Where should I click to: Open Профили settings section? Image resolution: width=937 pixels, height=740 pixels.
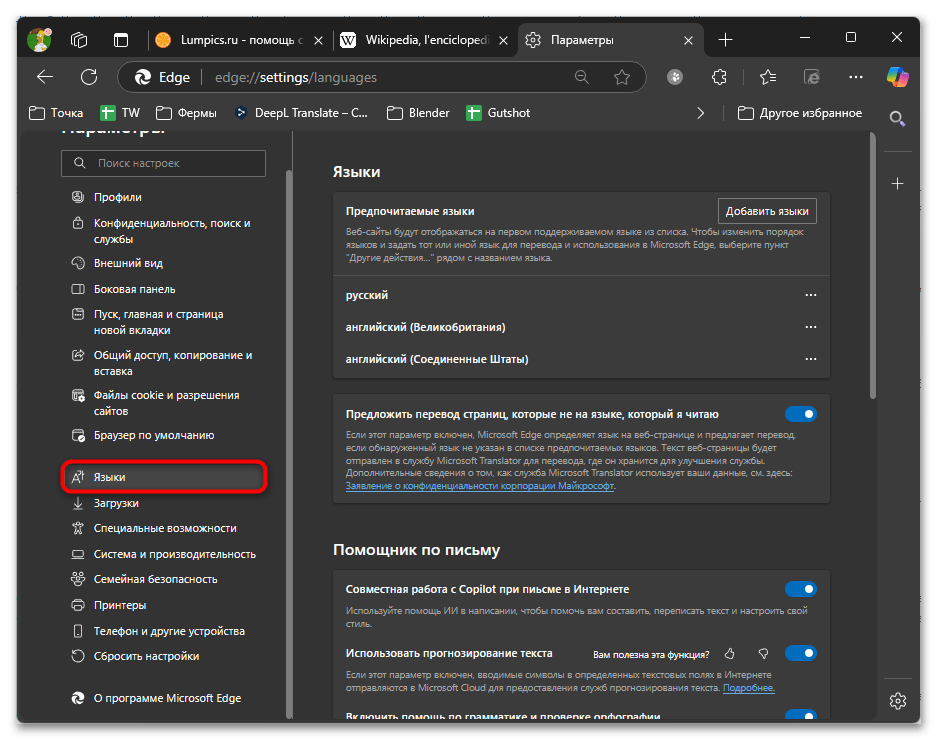tap(118, 197)
